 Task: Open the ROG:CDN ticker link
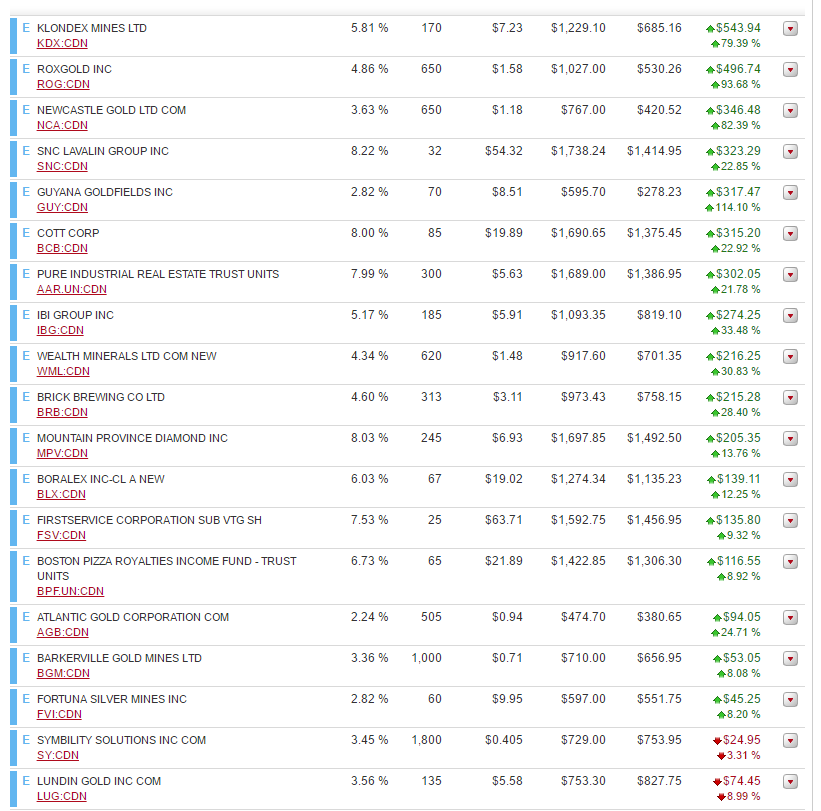(x=63, y=84)
